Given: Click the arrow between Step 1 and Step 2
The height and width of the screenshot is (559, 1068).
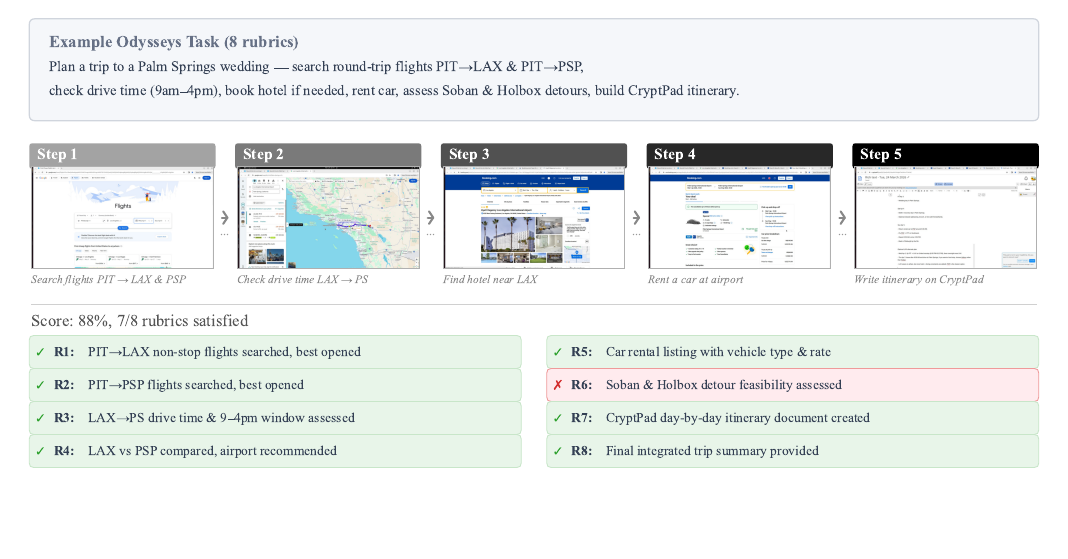Looking at the screenshot, I should click(x=225, y=217).
